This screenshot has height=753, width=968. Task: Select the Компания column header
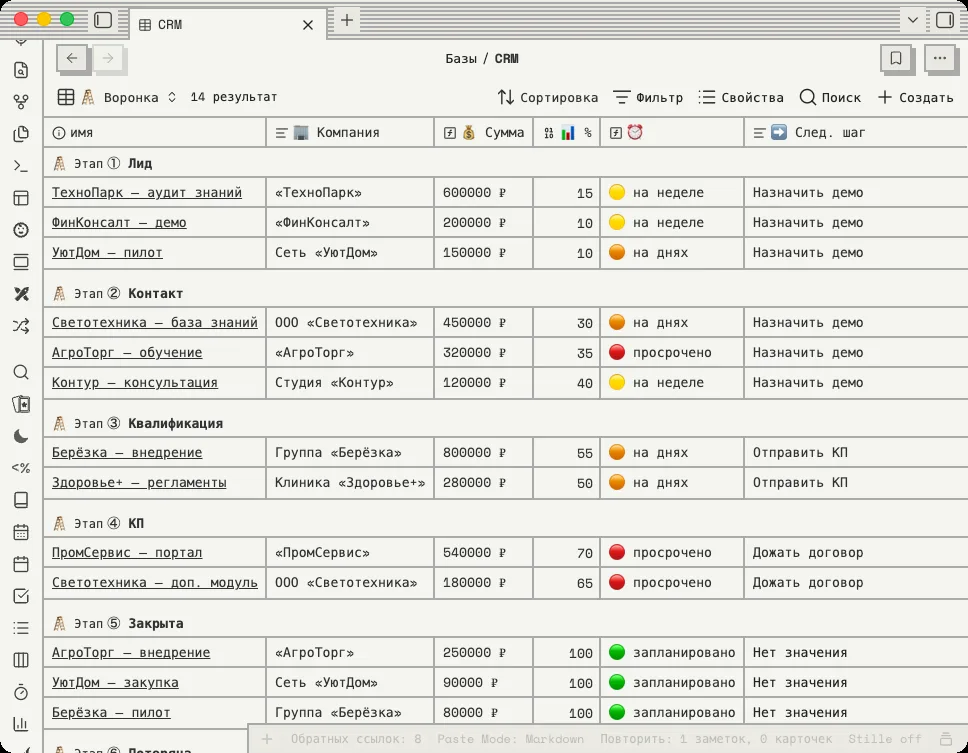350,133
